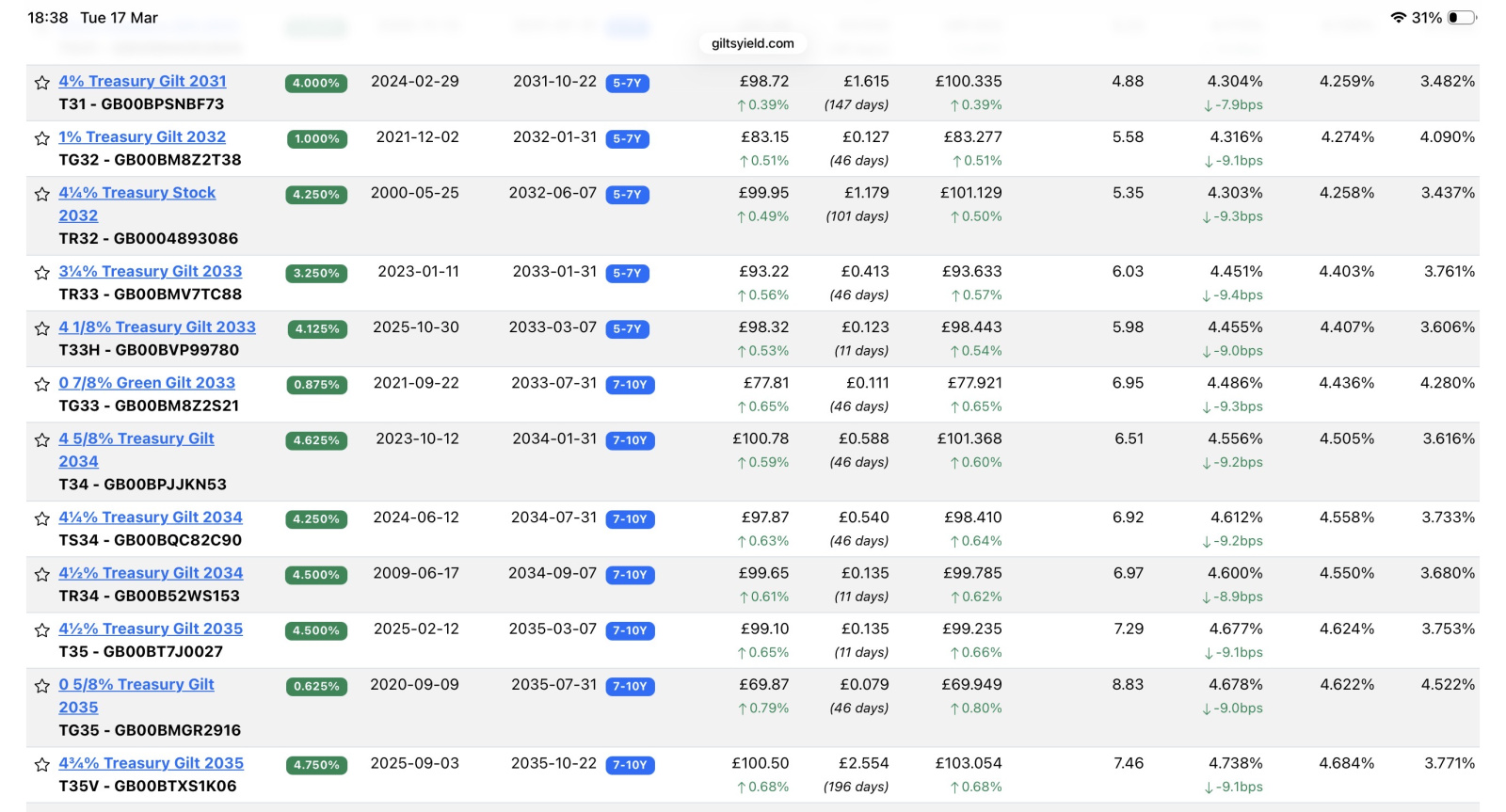
Task: Favorite the 1% Treasury Gilt 2032
Action: pos(41,138)
